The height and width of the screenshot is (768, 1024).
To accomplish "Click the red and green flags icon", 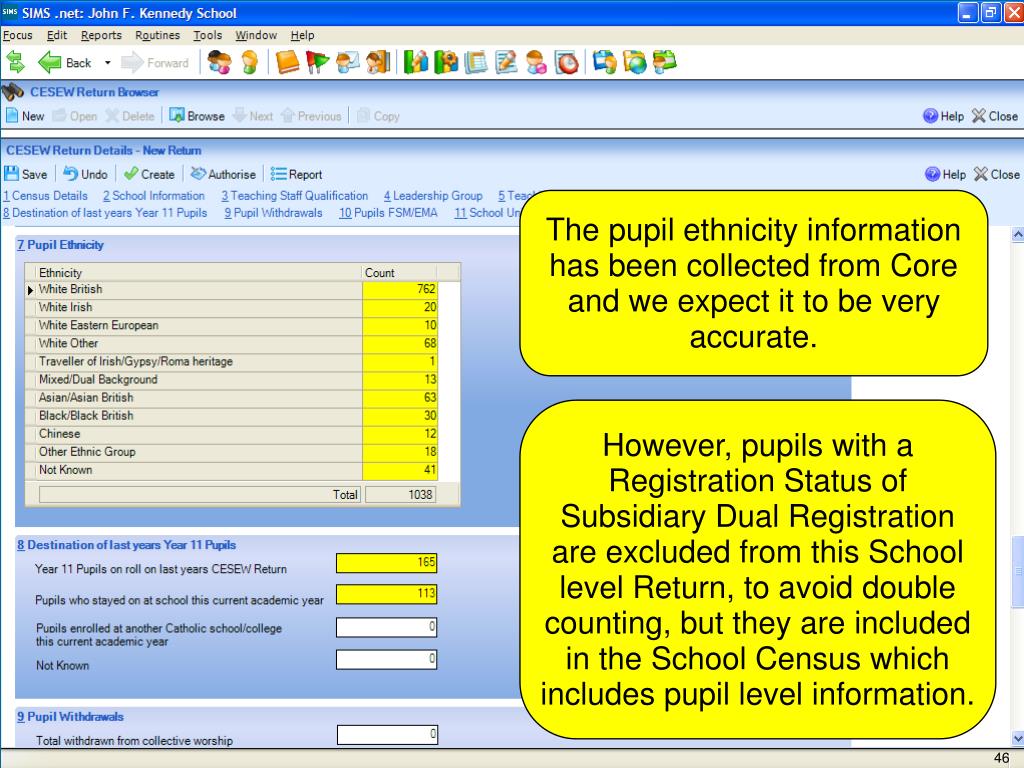I will point(318,62).
